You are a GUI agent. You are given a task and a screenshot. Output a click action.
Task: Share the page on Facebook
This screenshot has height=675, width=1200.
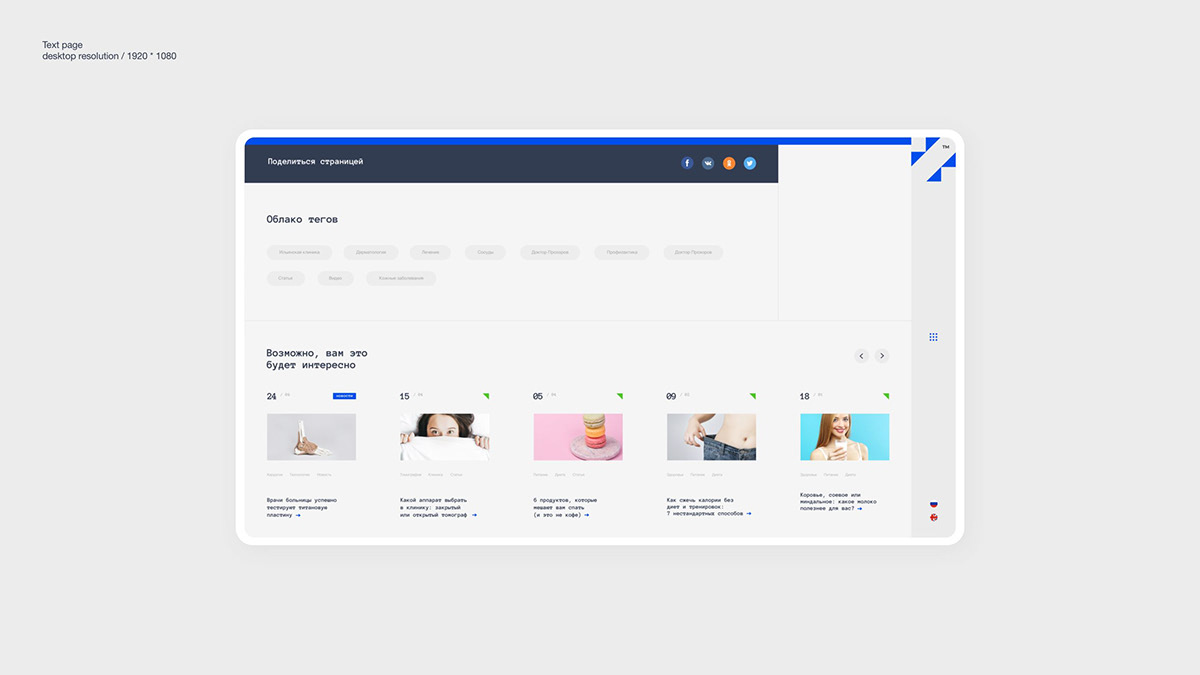(x=687, y=163)
